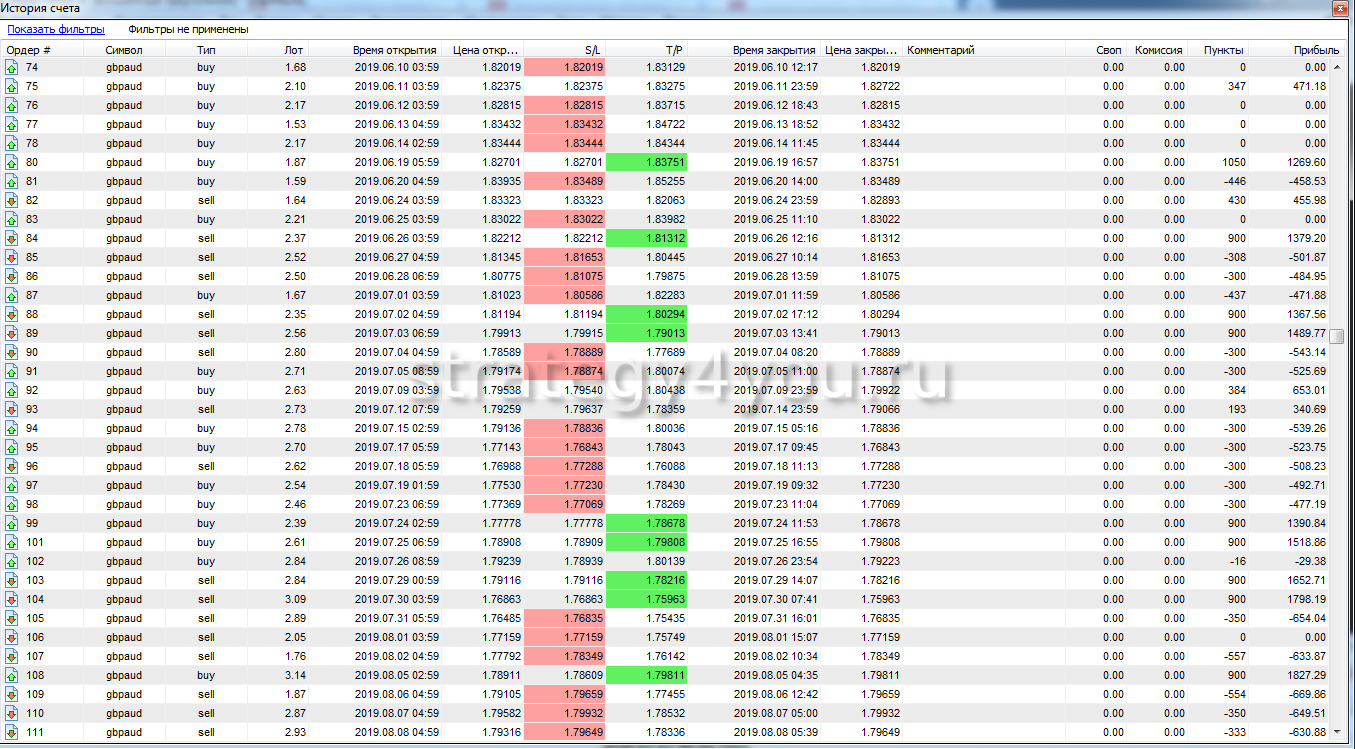The image size is (1355, 749).
Task: Click the Время открытия column header
Action: 394,49
